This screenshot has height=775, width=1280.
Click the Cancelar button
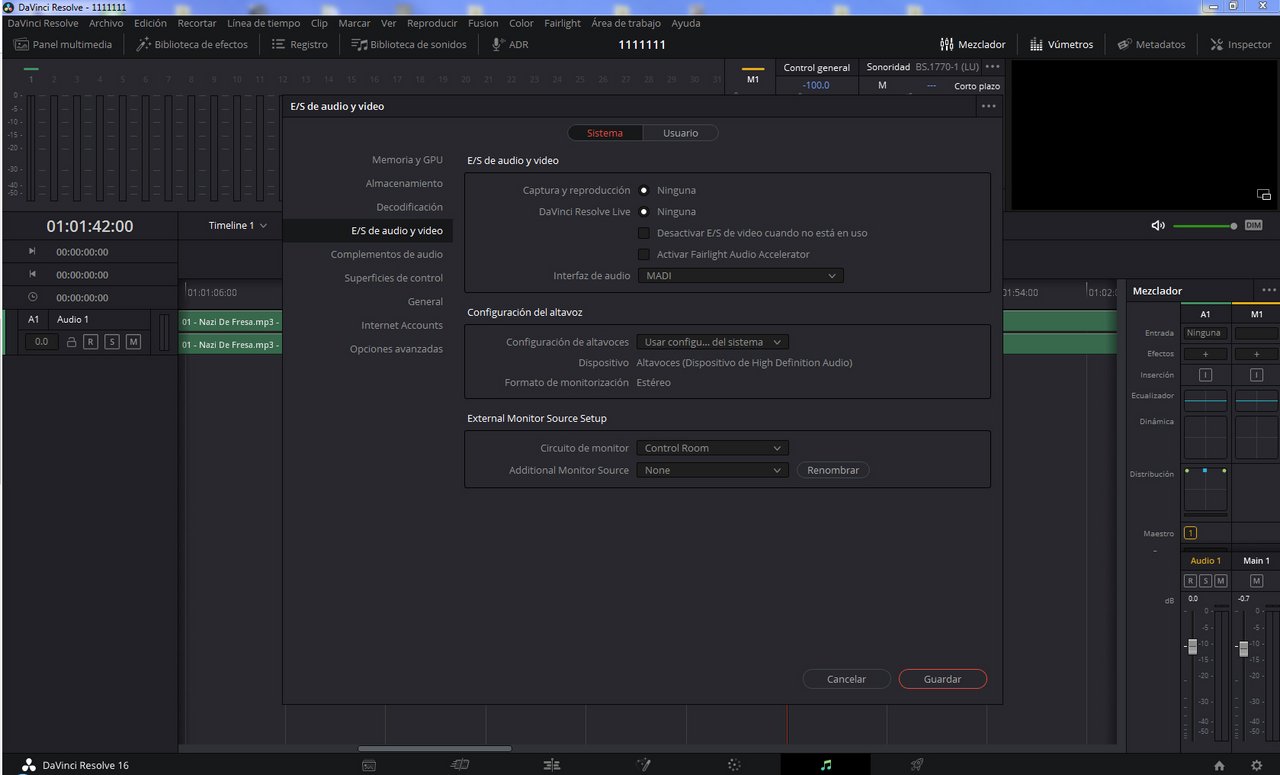[846, 679]
